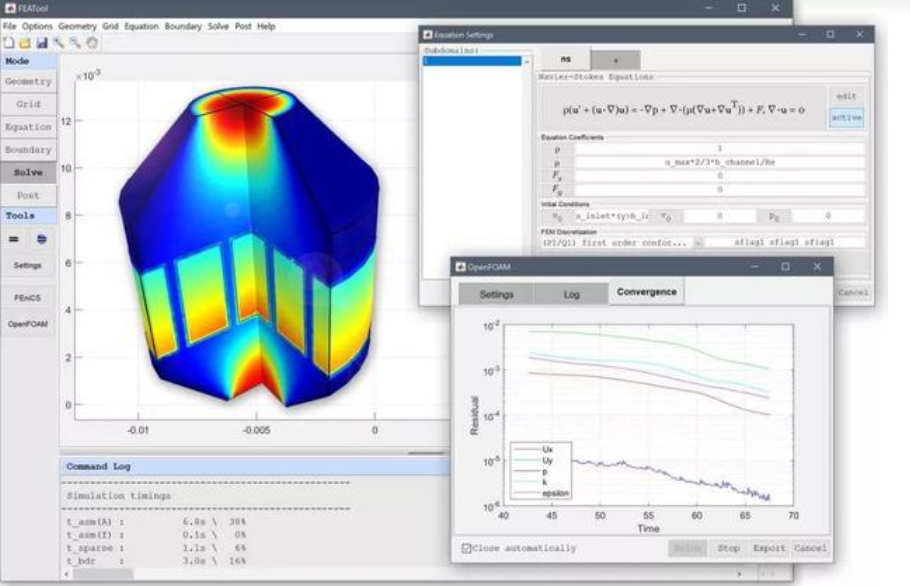
Task: Switch to Geometry mode in sidebar
Action: (x=28, y=81)
